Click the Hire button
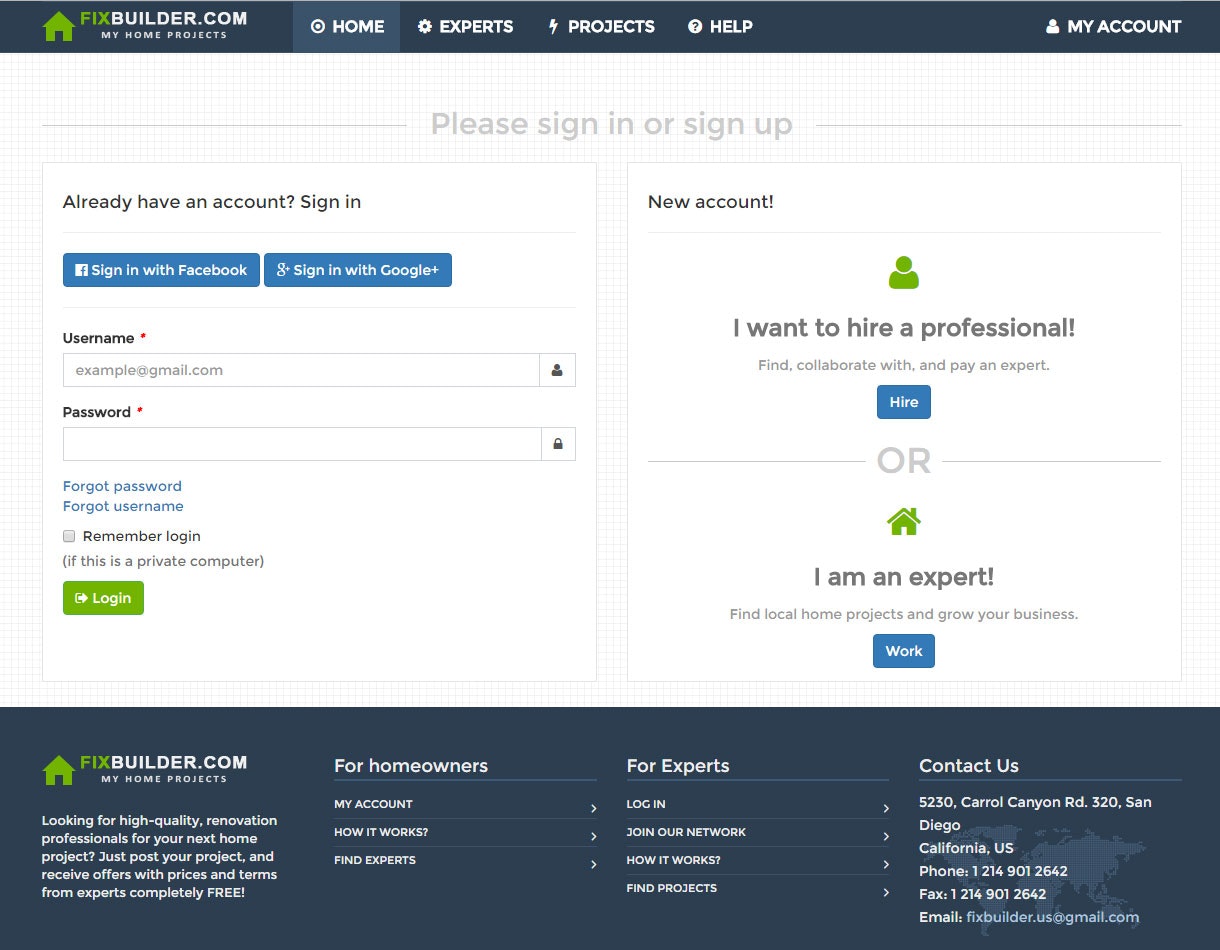This screenshot has width=1220, height=950. coord(904,402)
